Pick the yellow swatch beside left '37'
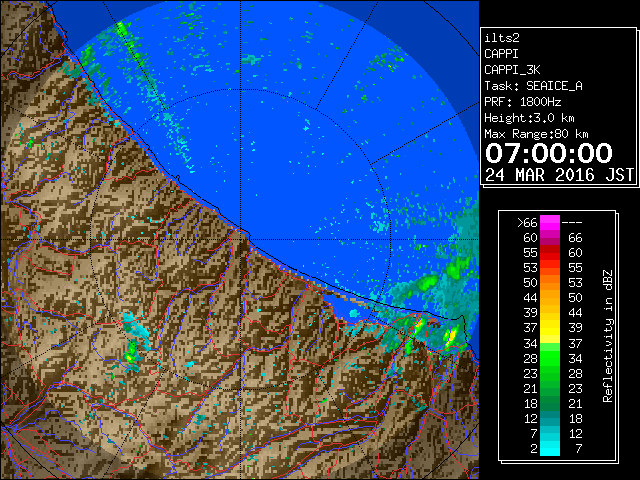 click(x=550, y=328)
